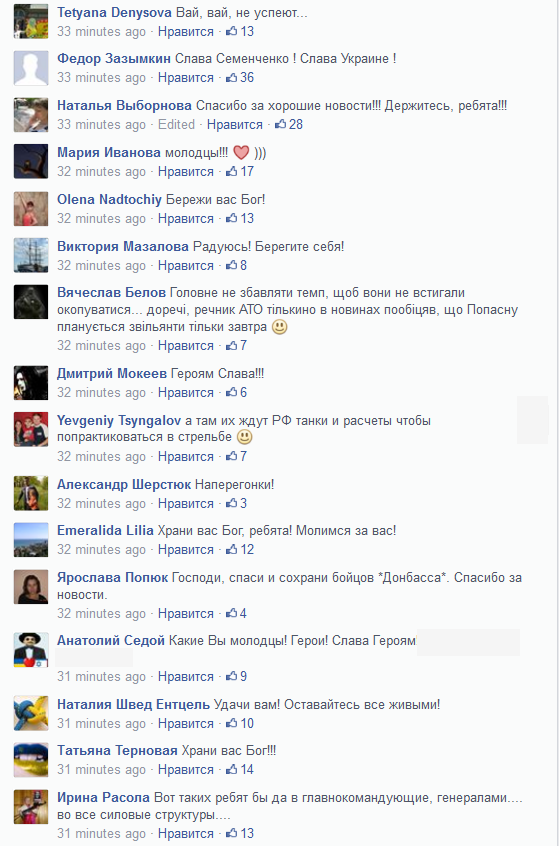Click thumbs-up icon on Александр Шерстюк's comment
The height and width of the screenshot is (846, 559).
[231, 503]
